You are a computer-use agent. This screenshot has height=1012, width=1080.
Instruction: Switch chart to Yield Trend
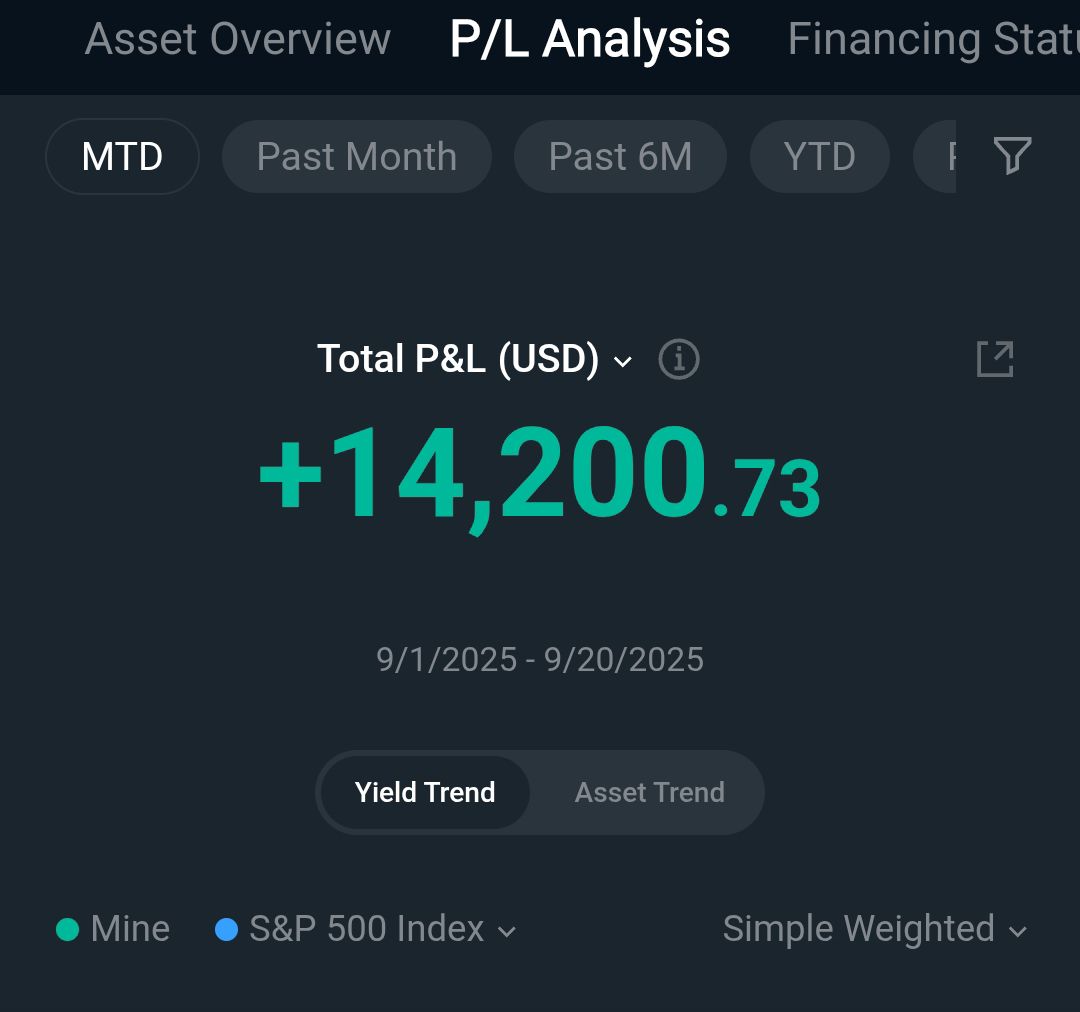[x=425, y=793]
